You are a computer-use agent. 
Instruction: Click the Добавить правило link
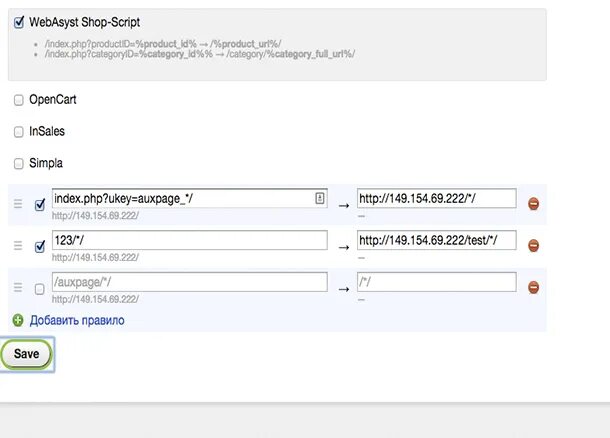pos(77,320)
